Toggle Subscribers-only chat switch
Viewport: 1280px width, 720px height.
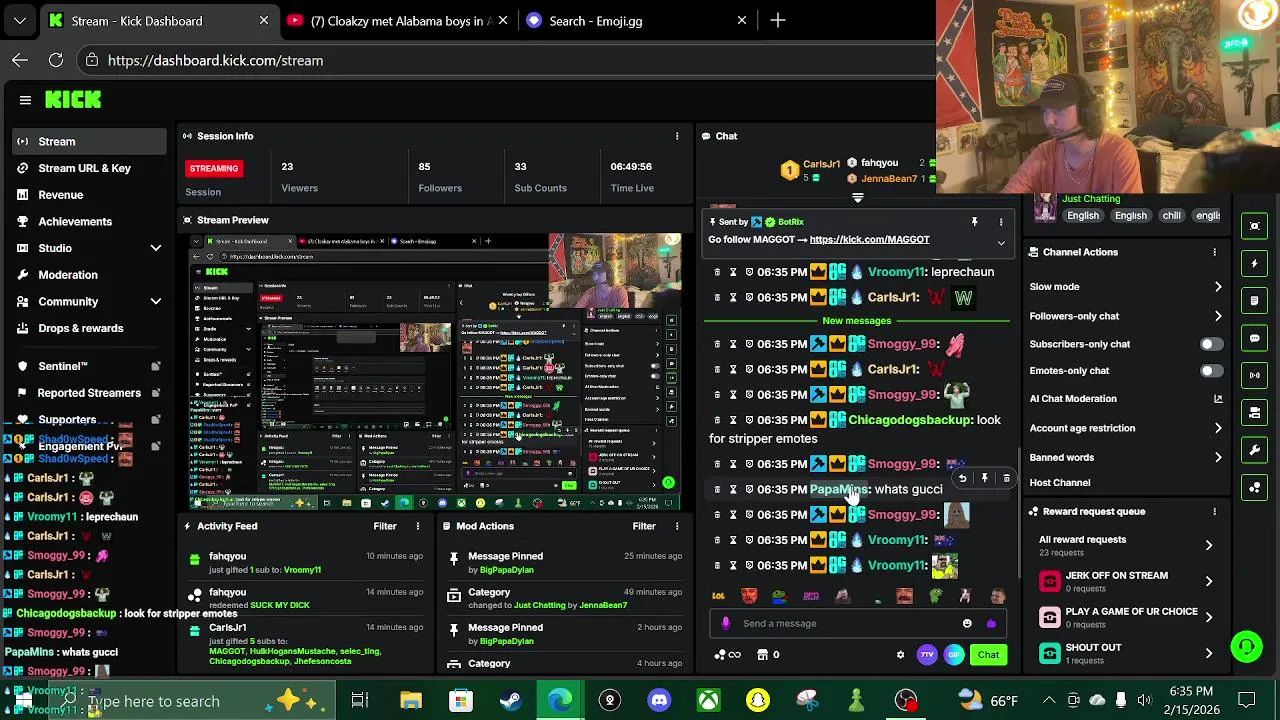pos(1210,344)
